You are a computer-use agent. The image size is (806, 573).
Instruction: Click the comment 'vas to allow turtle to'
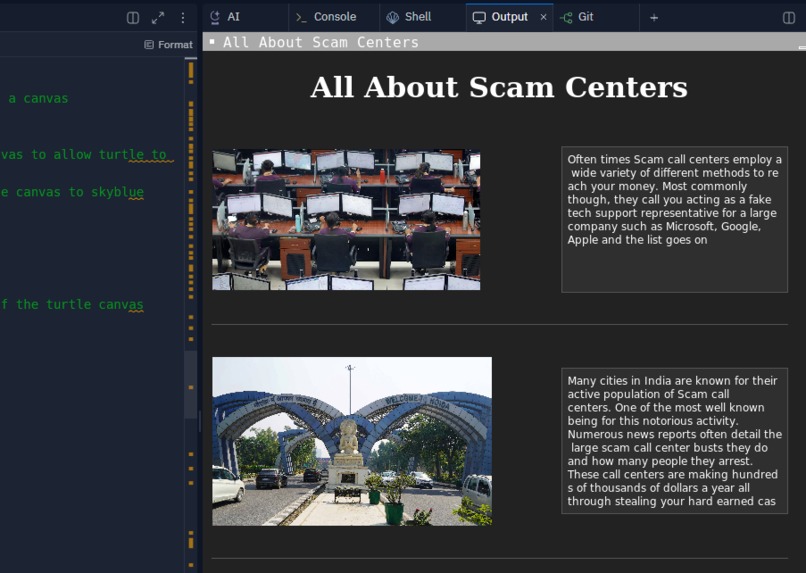[x=84, y=155]
